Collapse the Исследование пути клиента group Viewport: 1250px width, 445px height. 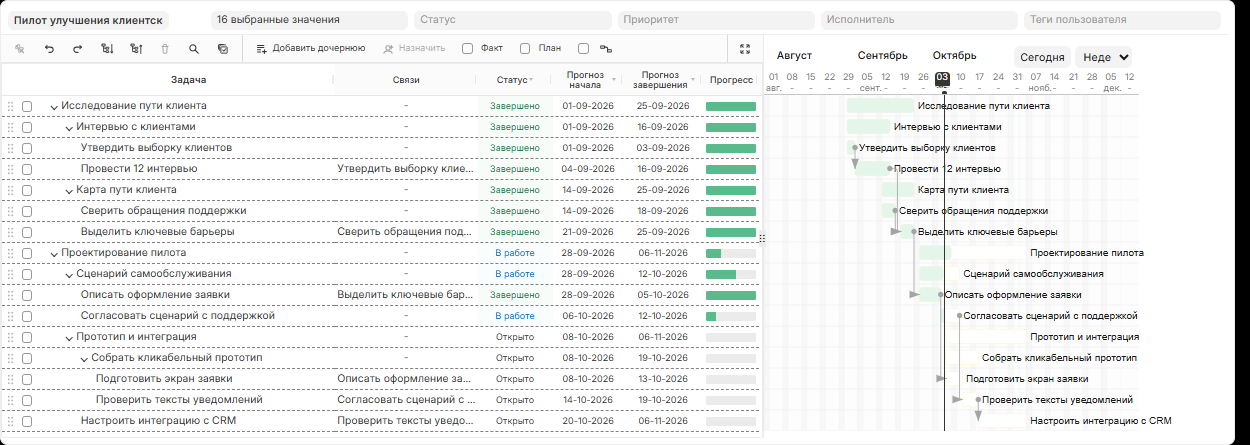point(54,106)
